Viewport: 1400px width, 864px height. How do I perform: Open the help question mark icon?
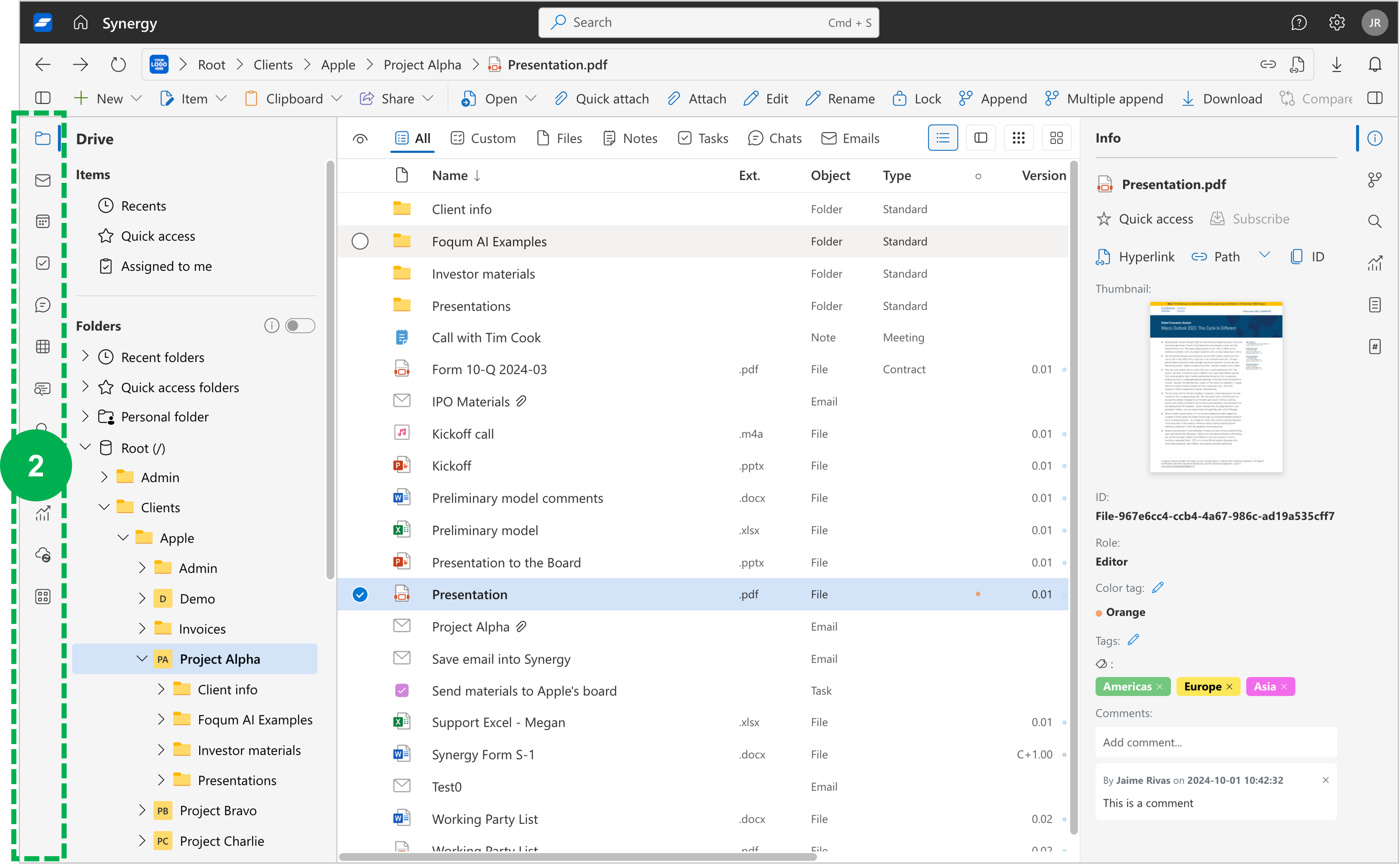pyautogui.click(x=1299, y=23)
